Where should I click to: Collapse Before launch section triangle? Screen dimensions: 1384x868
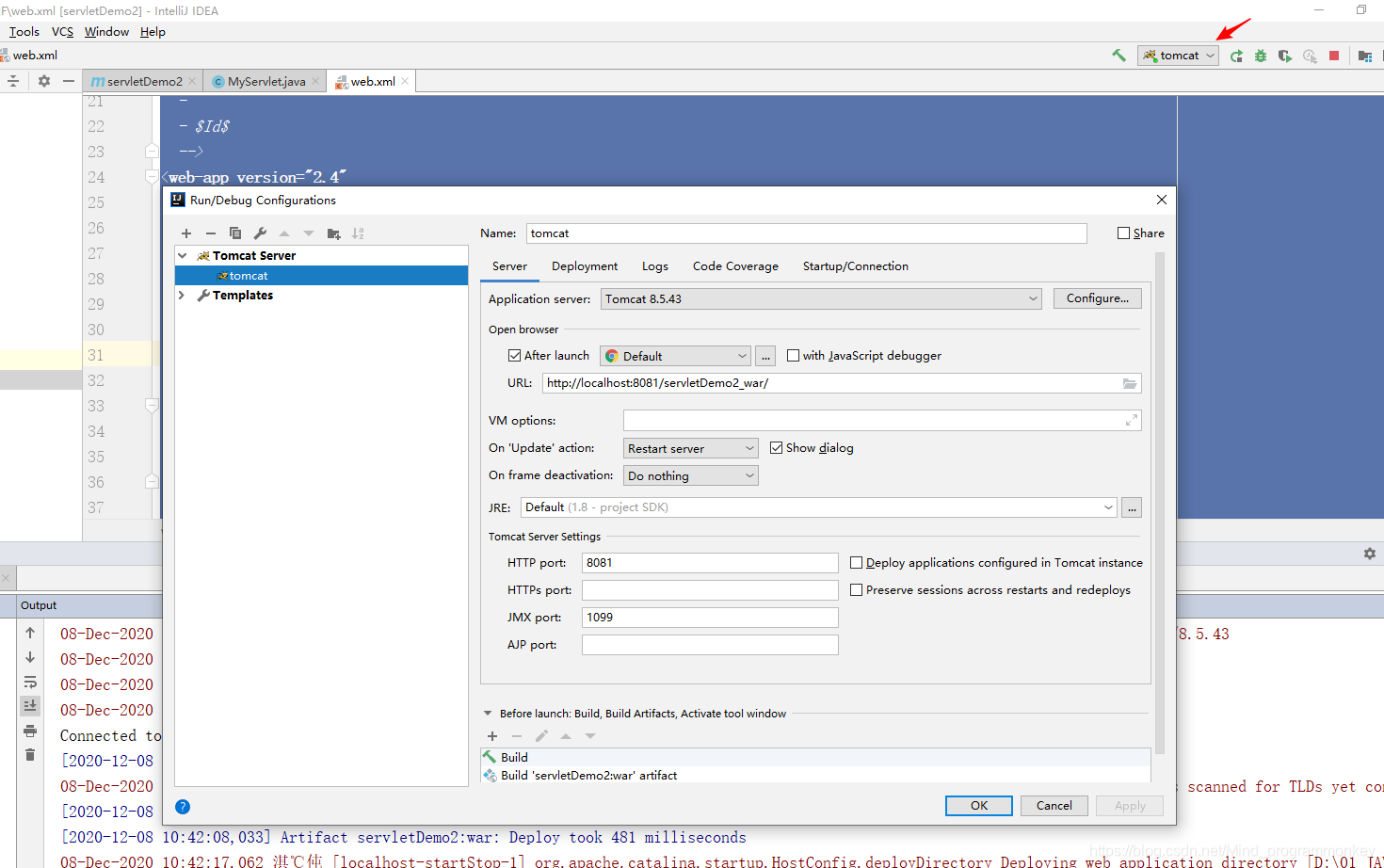click(x=488, y=714)
